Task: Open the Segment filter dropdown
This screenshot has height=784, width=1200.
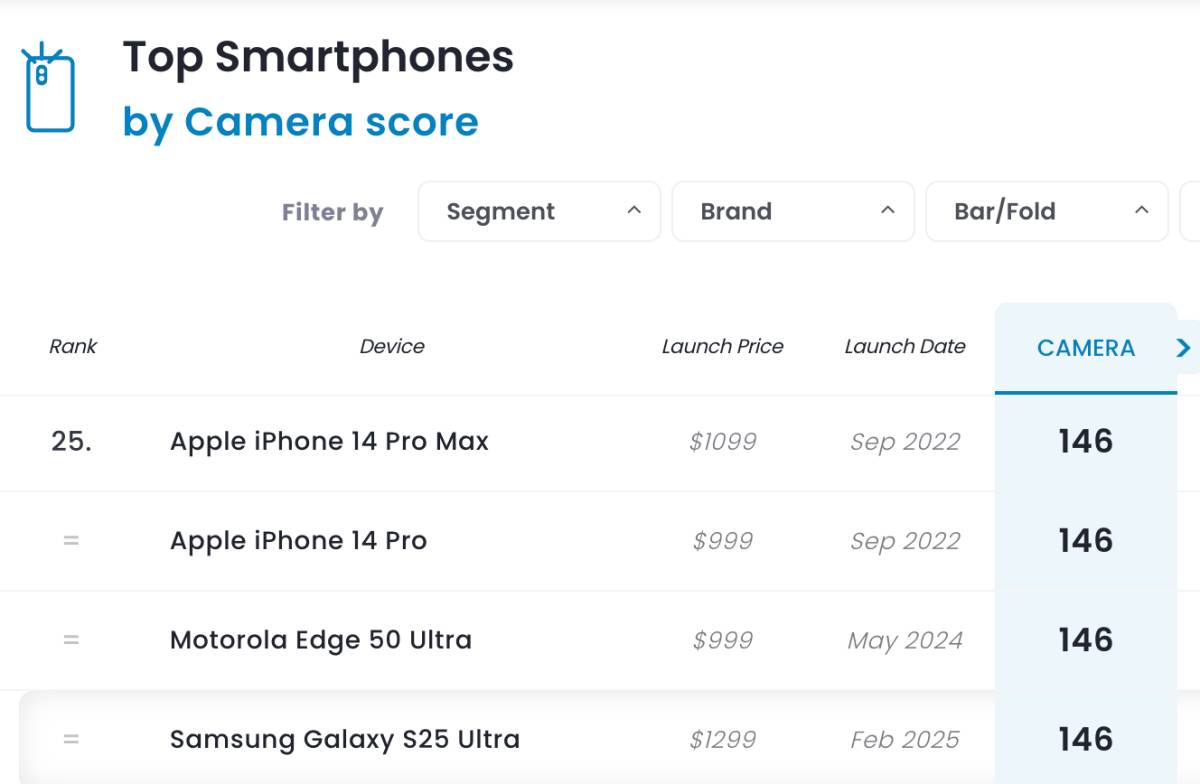Action: 539,211
